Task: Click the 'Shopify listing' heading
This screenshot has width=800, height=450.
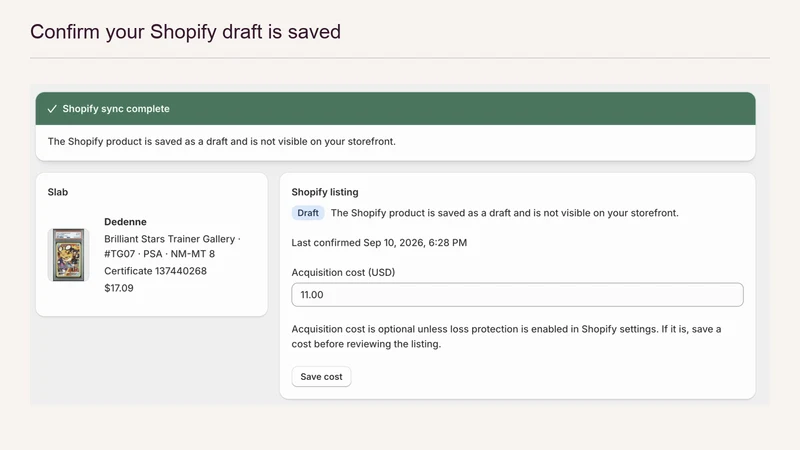Action: [325, 192]
